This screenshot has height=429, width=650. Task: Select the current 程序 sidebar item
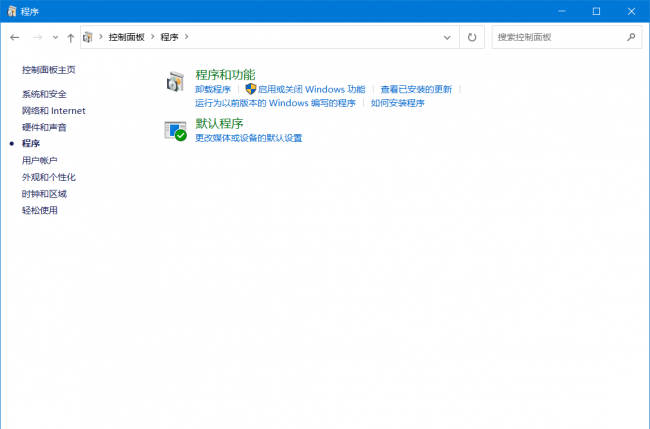pyautogui.click(x=31, y=143)
